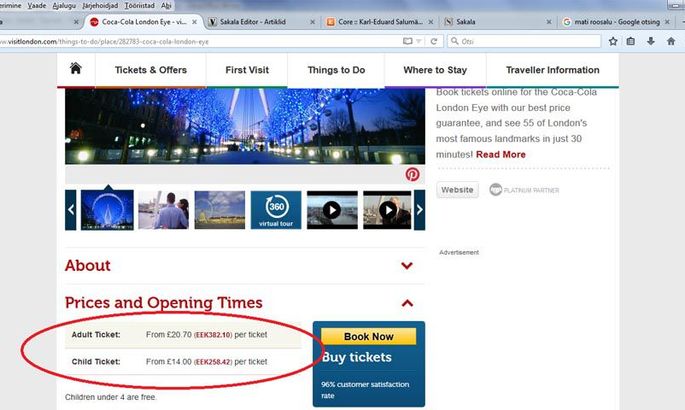Open the 360 virtual tour thumbnail

pos(276,210)
